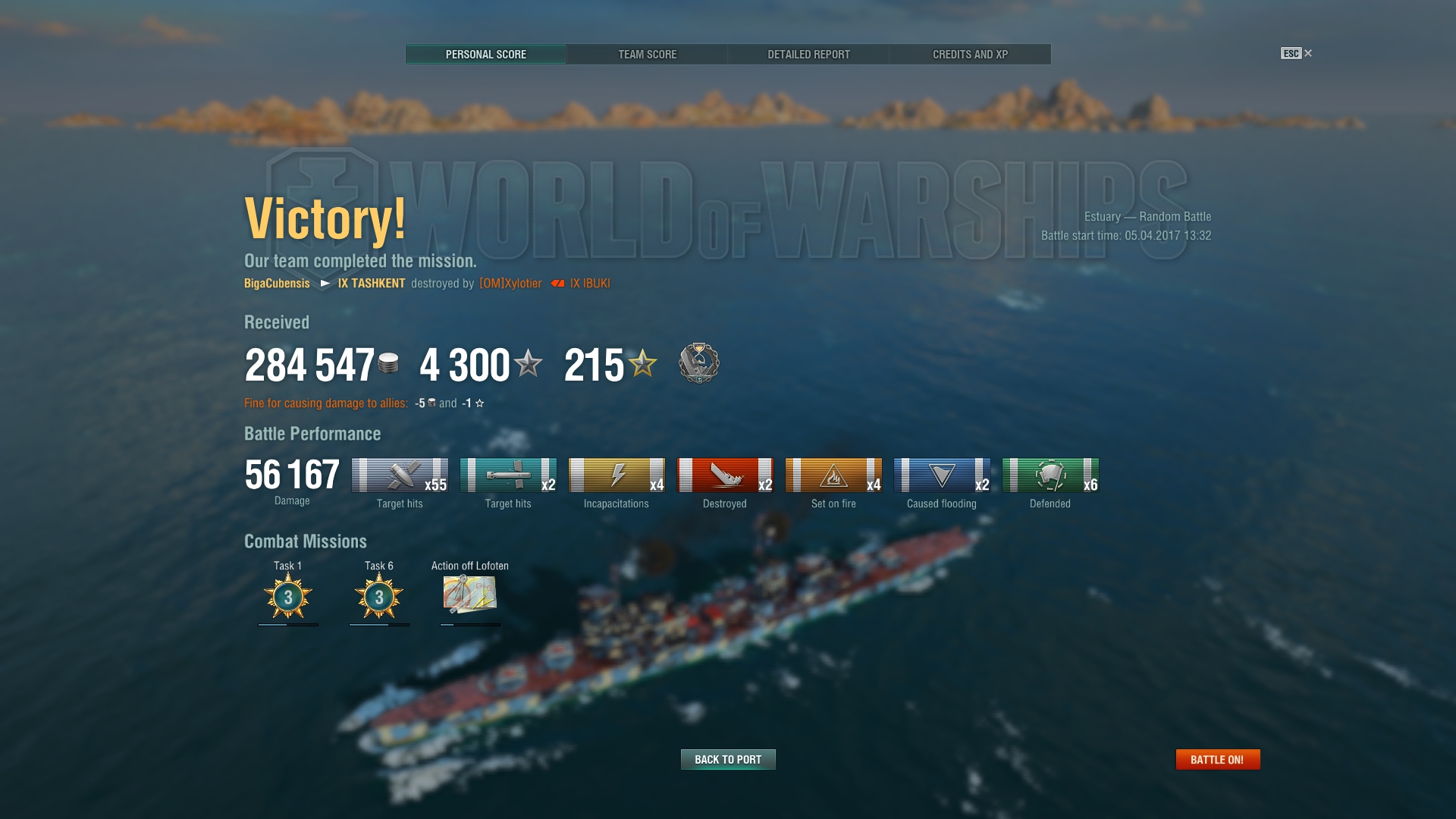The width and height of the screenshot is (1456, 819).
Task: Select the green Defended x6 ribbon
Action: coord(1050,475)
